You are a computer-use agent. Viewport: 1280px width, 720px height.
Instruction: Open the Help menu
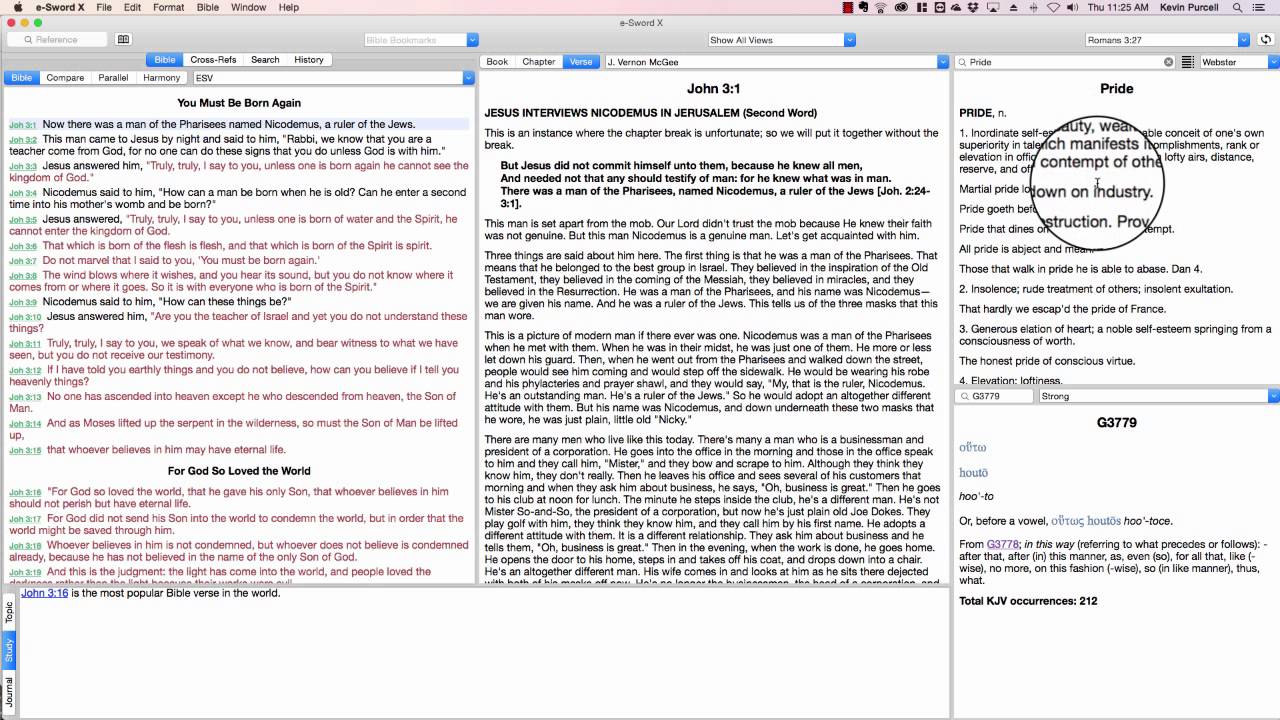pos(288,7)
